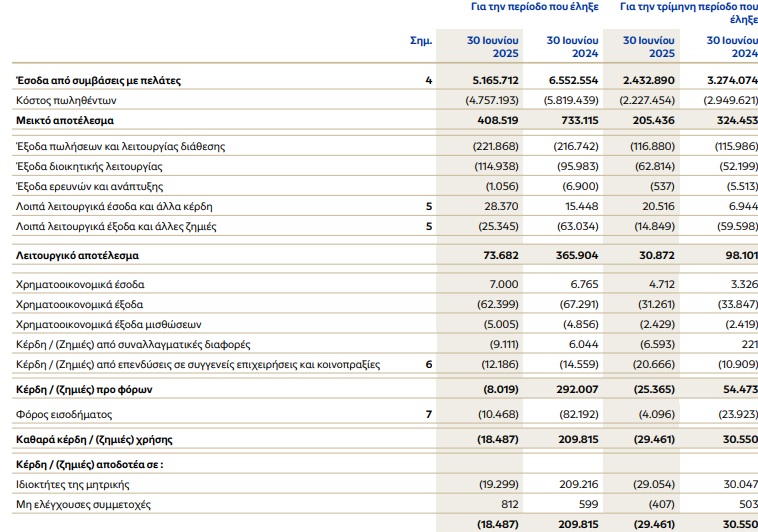
Task: Click the "Για την περίοδο που έληξε" header
Action: pyautogui.click(x=534, y=6)
